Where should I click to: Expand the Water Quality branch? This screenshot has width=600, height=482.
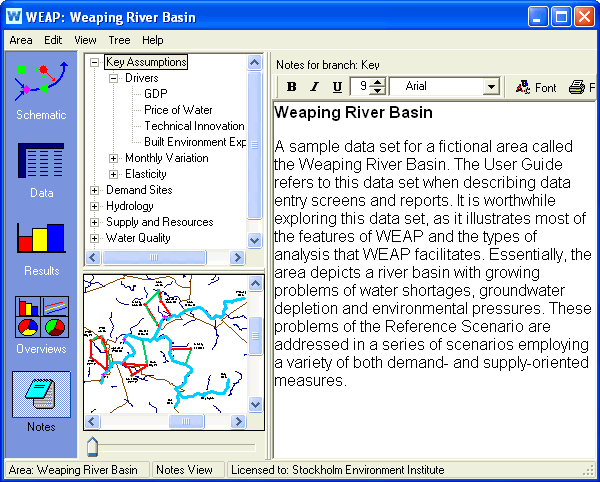[95, 238]
